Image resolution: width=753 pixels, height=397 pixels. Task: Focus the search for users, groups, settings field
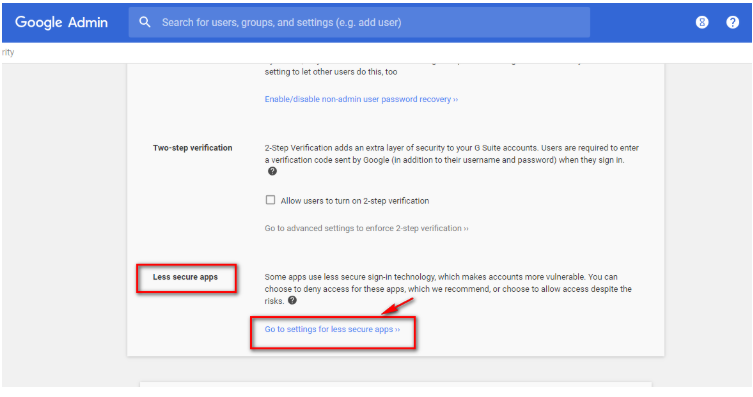point(359,22)
